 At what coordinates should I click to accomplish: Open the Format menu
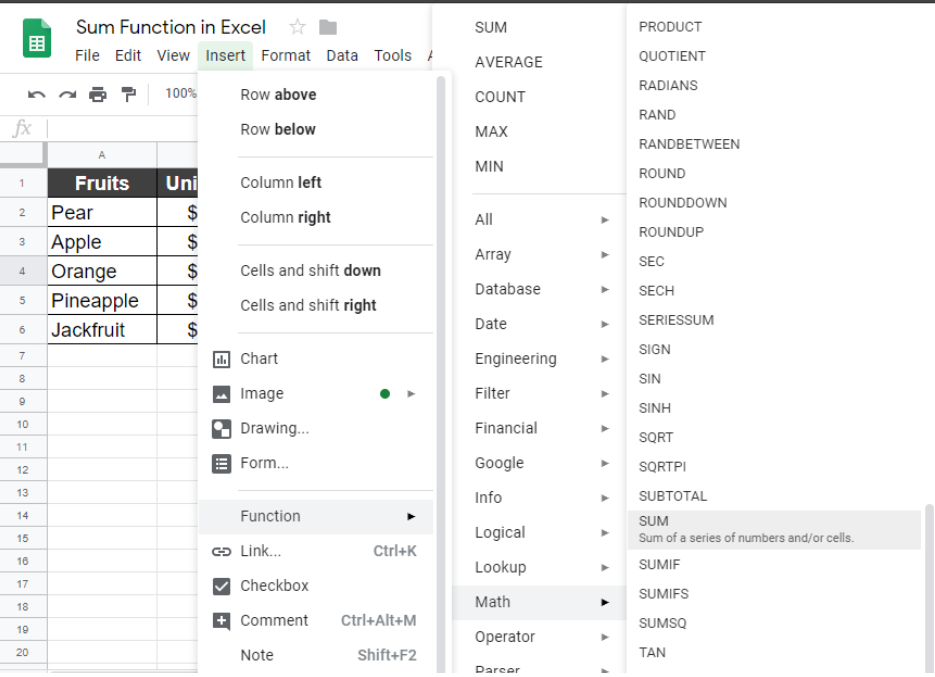coord(286,55)
